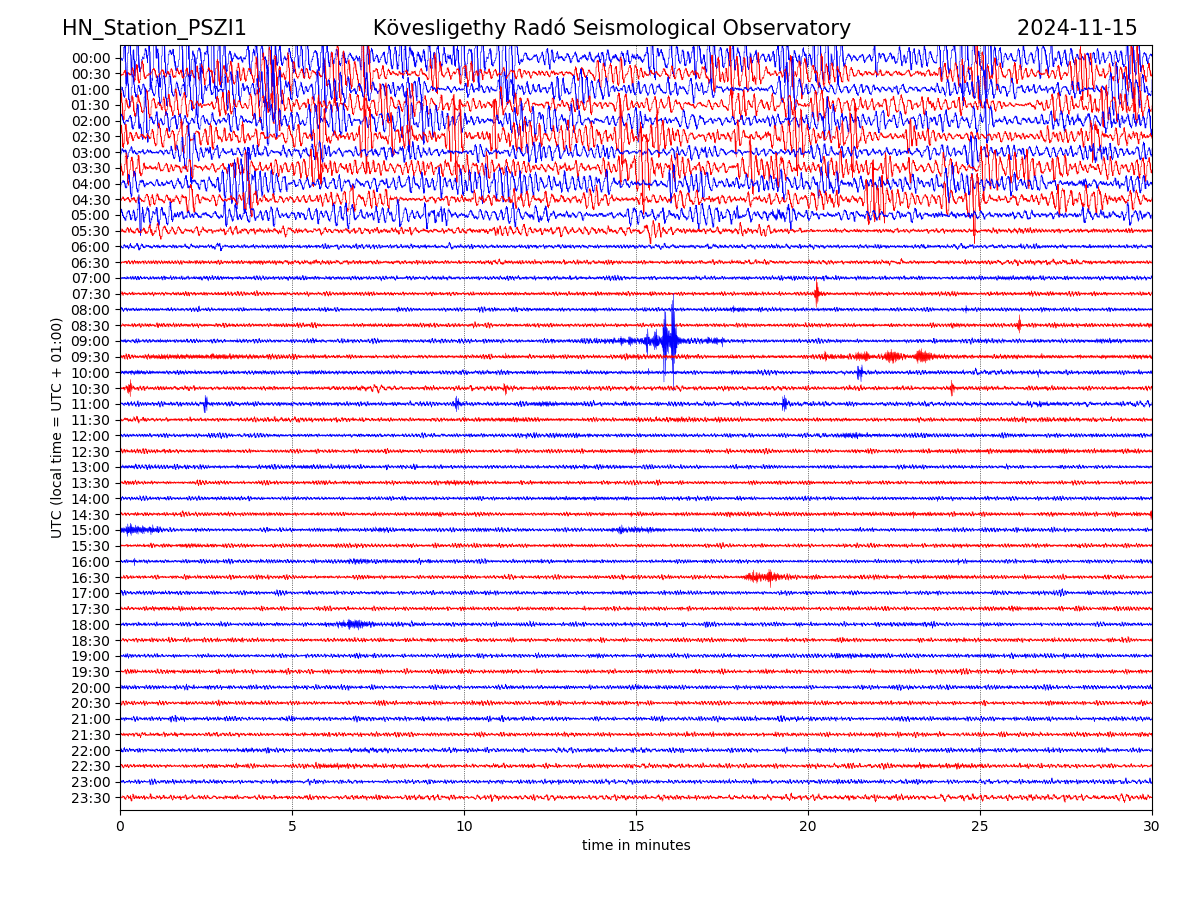Select the blue burst starting the 15:00 trace
The image size is (1200, 900).
[138, 529]
